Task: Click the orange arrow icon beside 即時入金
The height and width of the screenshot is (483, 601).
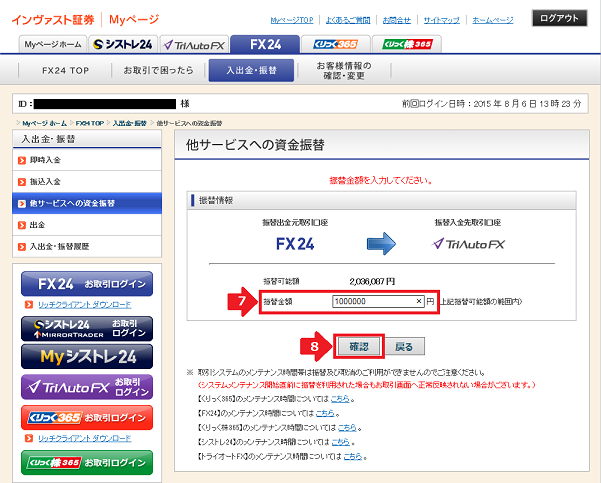Action: point(22,160)
